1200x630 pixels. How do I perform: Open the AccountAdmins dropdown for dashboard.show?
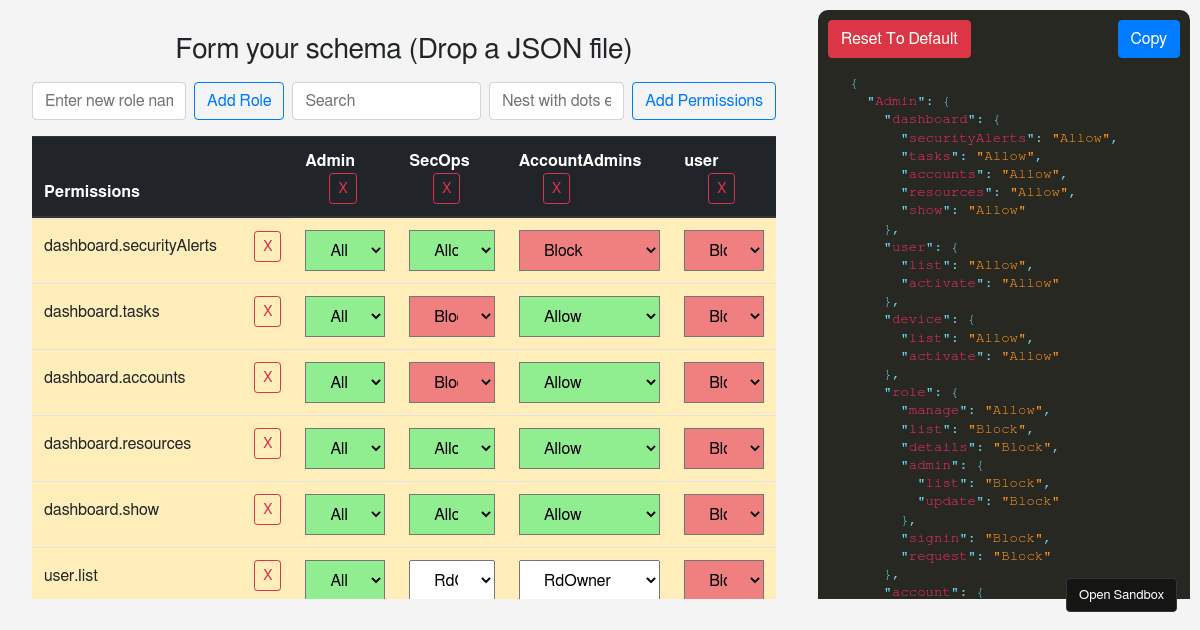point(589,514)
